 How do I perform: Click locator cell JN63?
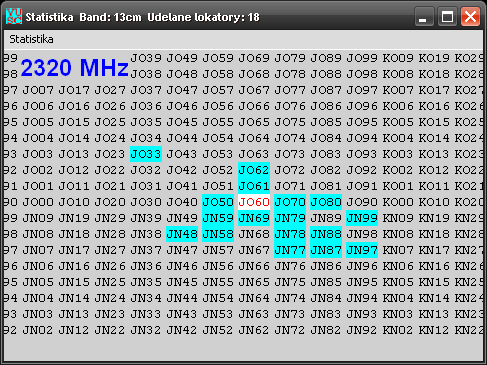click(254, 314)
